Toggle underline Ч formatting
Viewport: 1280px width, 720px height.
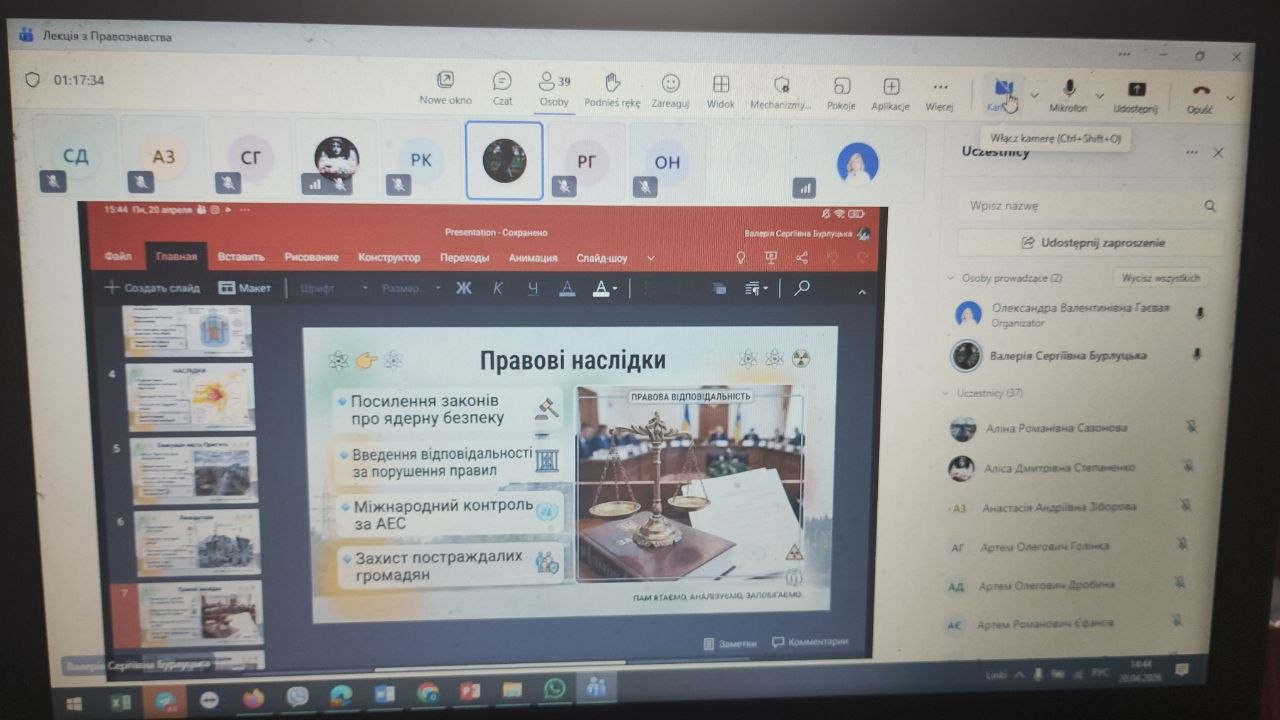tap(533, 288)
